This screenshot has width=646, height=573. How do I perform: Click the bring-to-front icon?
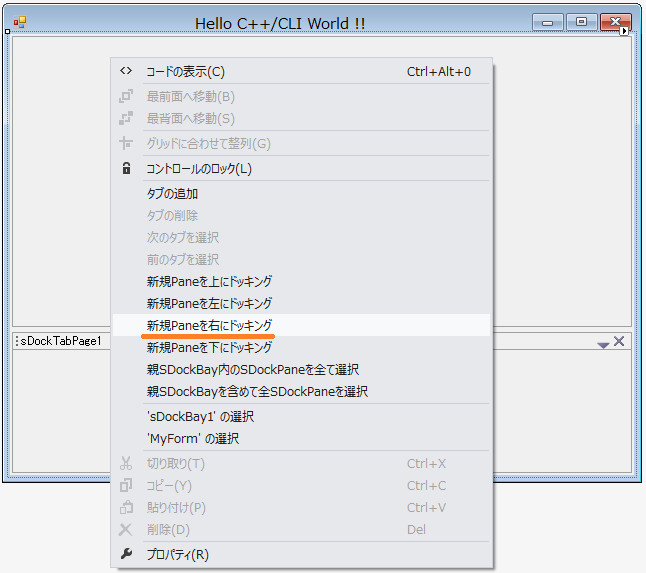[x=126, y=96]
